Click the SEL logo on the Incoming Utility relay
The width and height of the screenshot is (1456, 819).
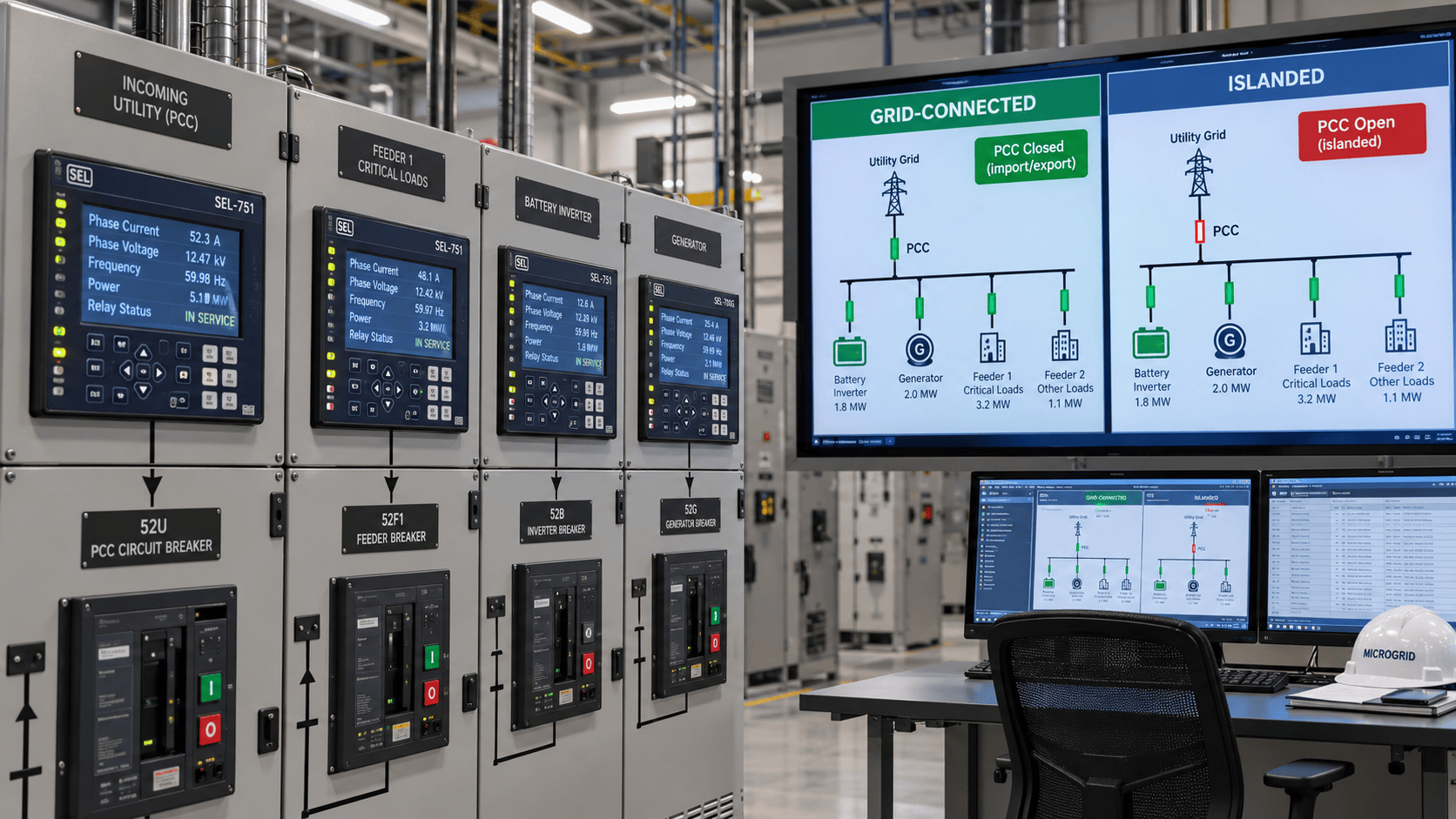[78, 176]
